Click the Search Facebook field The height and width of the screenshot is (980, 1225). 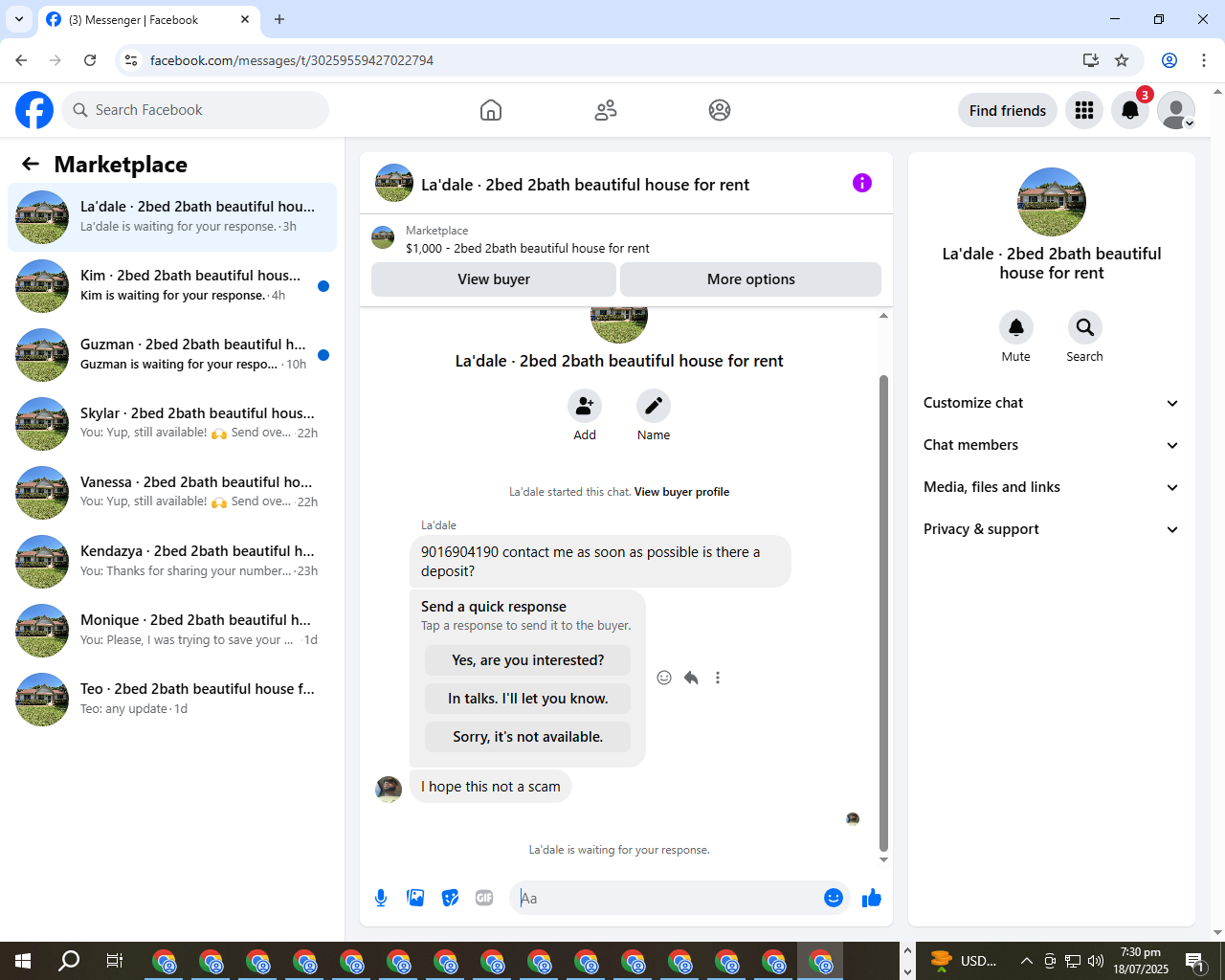pos(195,110)
